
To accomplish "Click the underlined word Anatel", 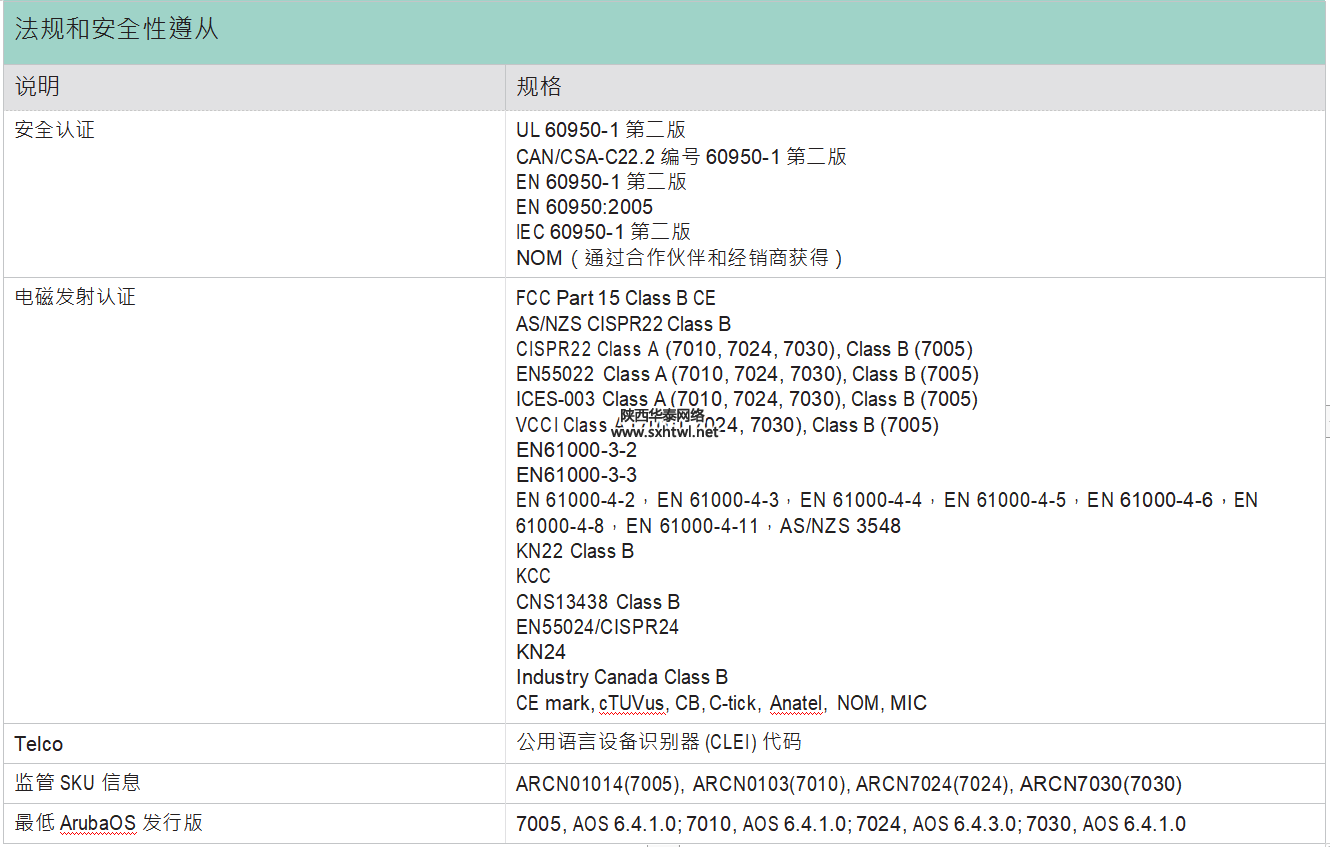I will click(x=797, y=703).
